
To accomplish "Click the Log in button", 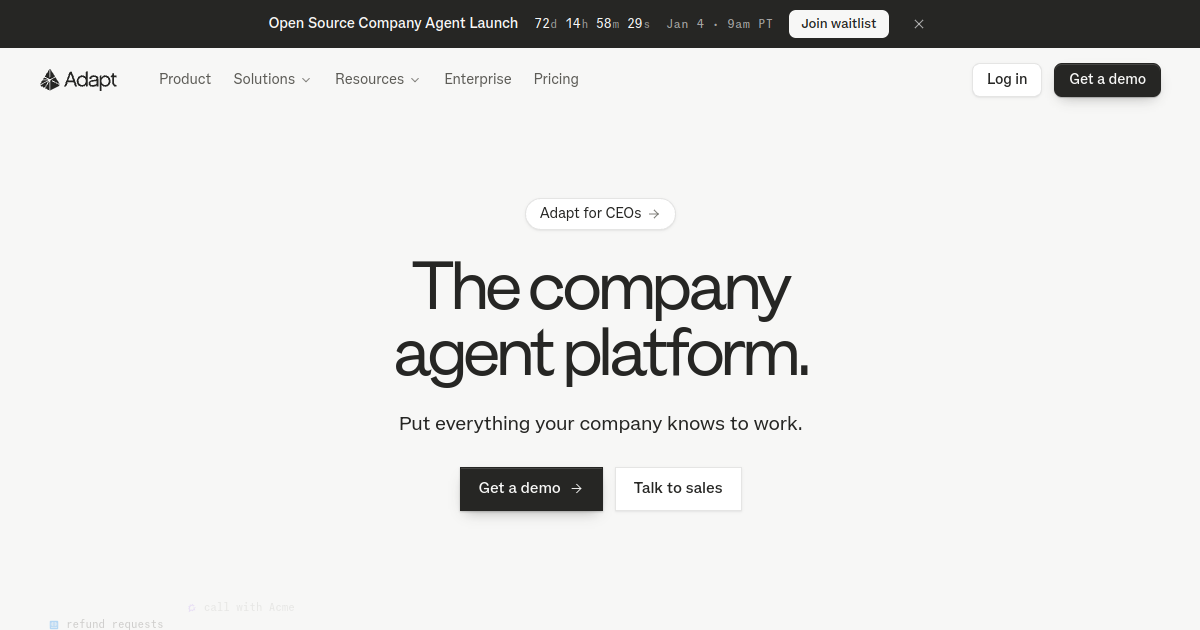I will (1007, 80).
